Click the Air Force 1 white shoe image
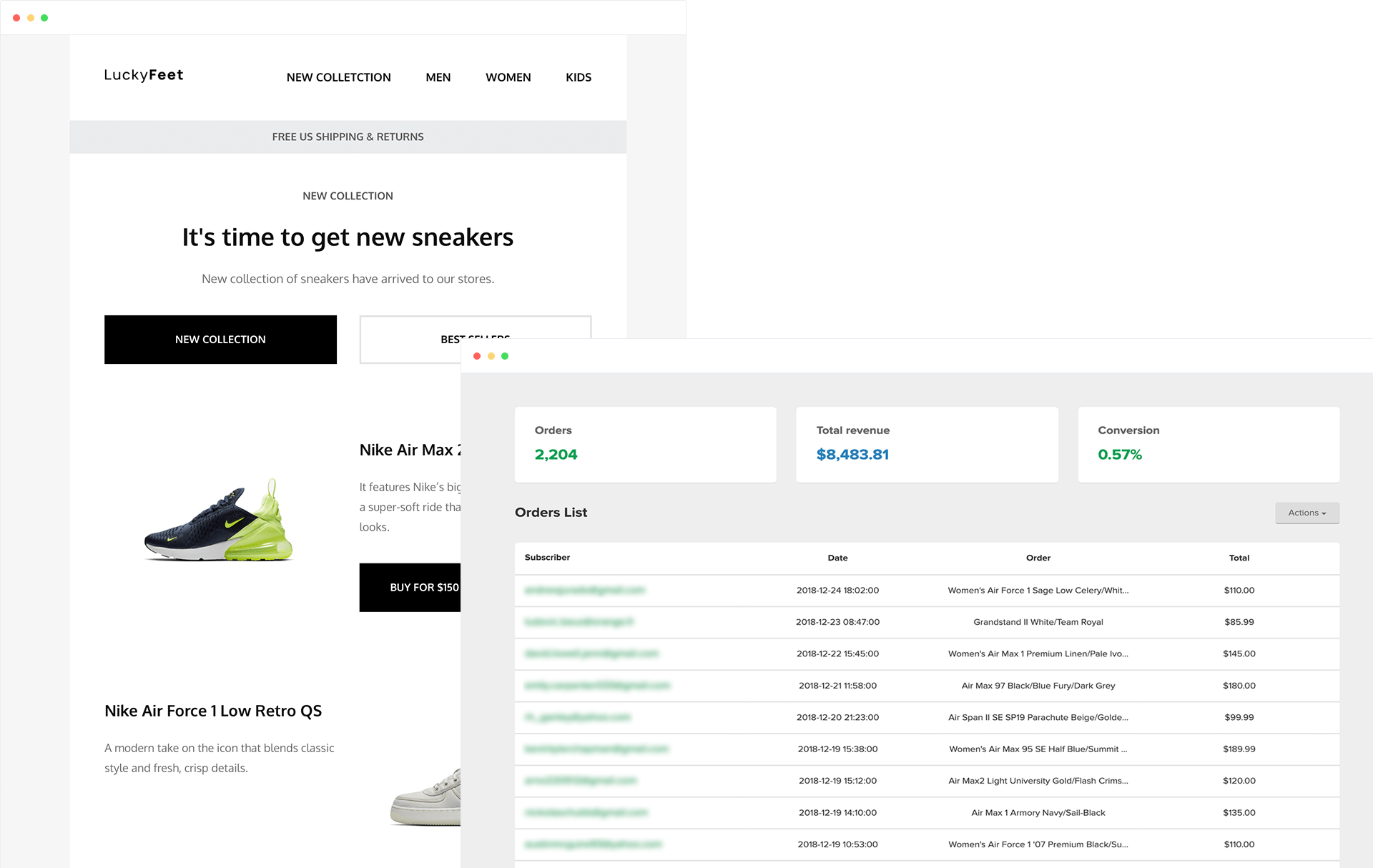The image size is (1373, 868). (425, 797)
